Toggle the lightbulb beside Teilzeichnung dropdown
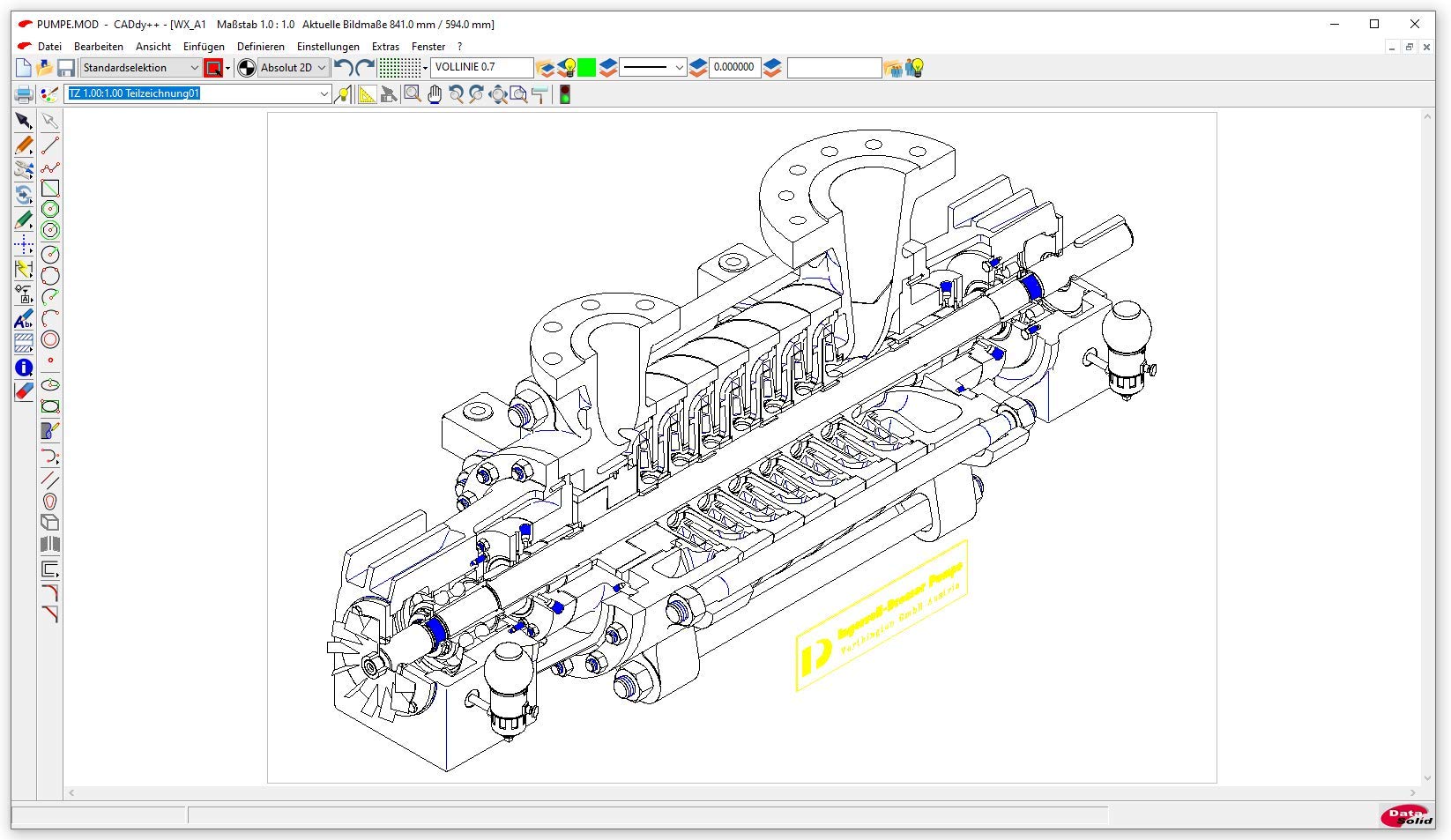The height and width of the screenshot is (840, 1451). pyautogui.click(x=343, y=94)
